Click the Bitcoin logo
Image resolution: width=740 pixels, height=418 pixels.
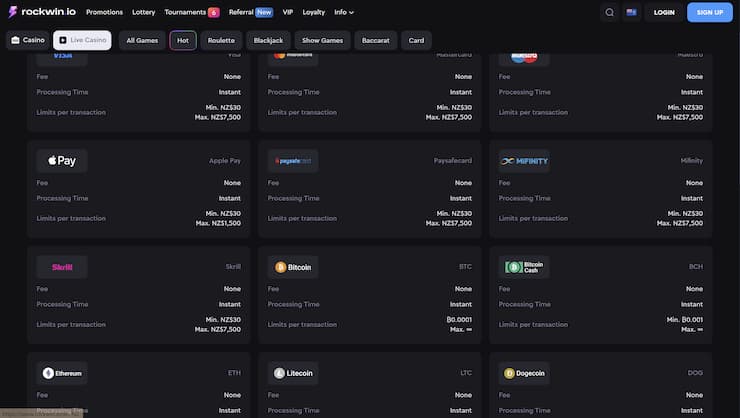[x=293, y=267]
